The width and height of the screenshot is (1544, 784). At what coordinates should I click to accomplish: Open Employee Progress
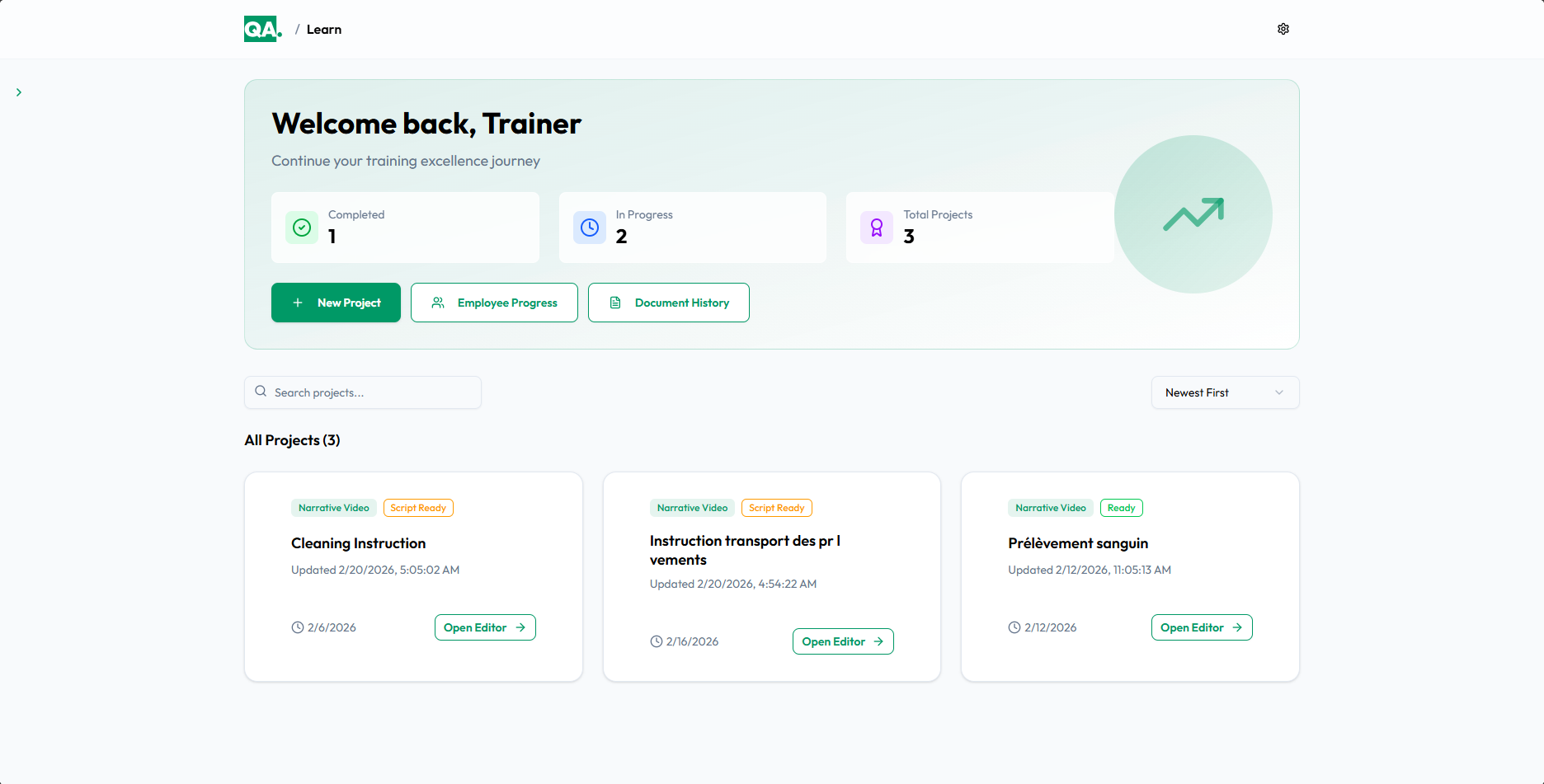click(494, 303)
